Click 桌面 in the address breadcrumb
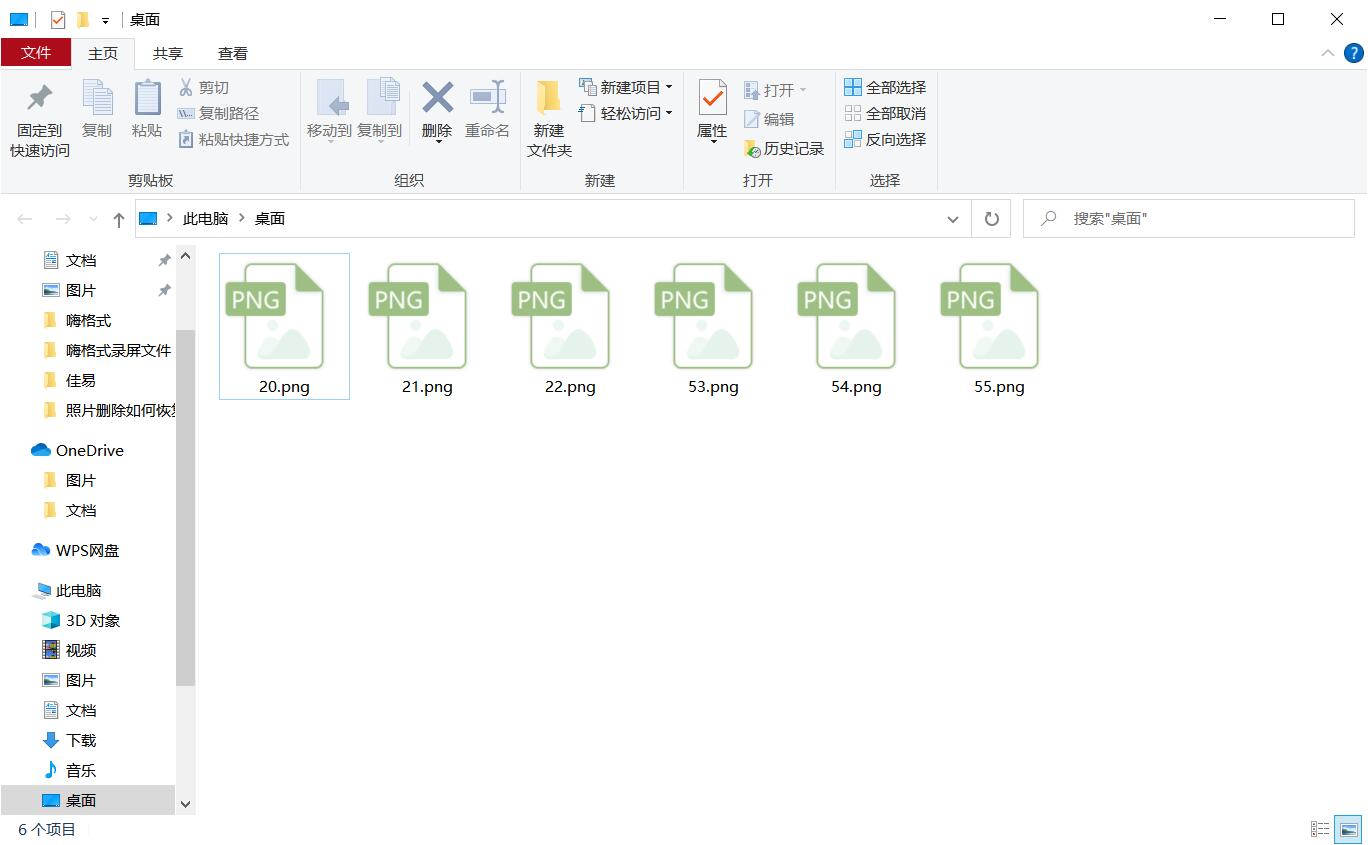 (270, 219)
